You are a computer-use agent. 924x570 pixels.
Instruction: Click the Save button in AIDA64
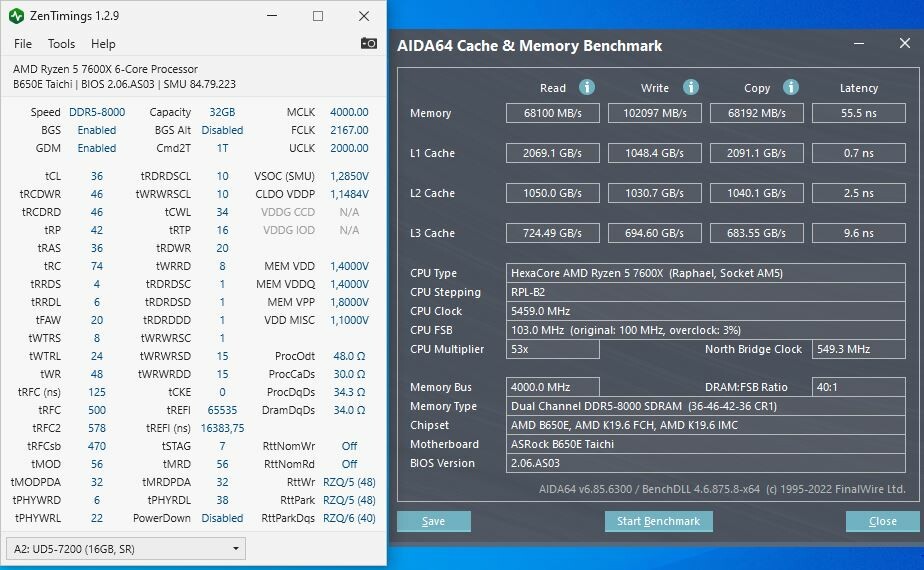434,521
